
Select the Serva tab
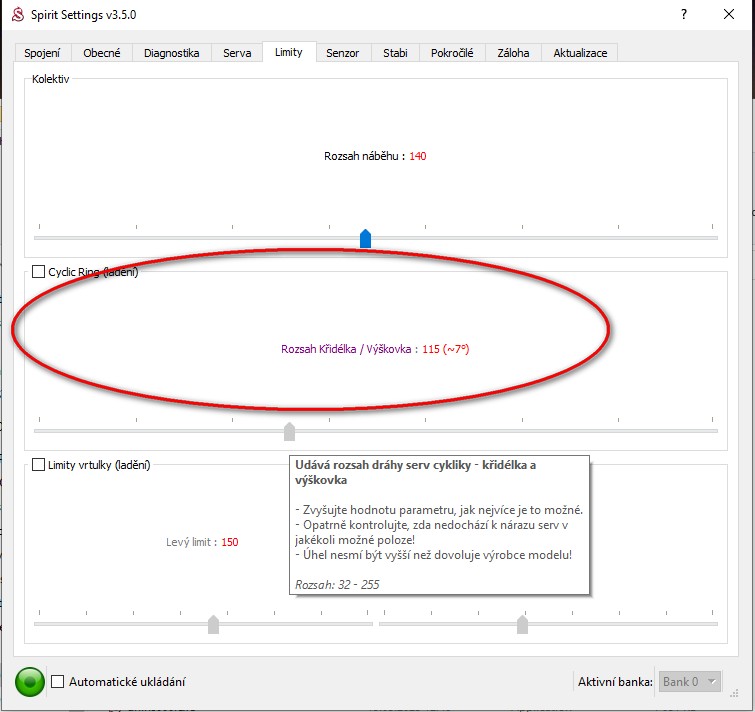point(237,53)
